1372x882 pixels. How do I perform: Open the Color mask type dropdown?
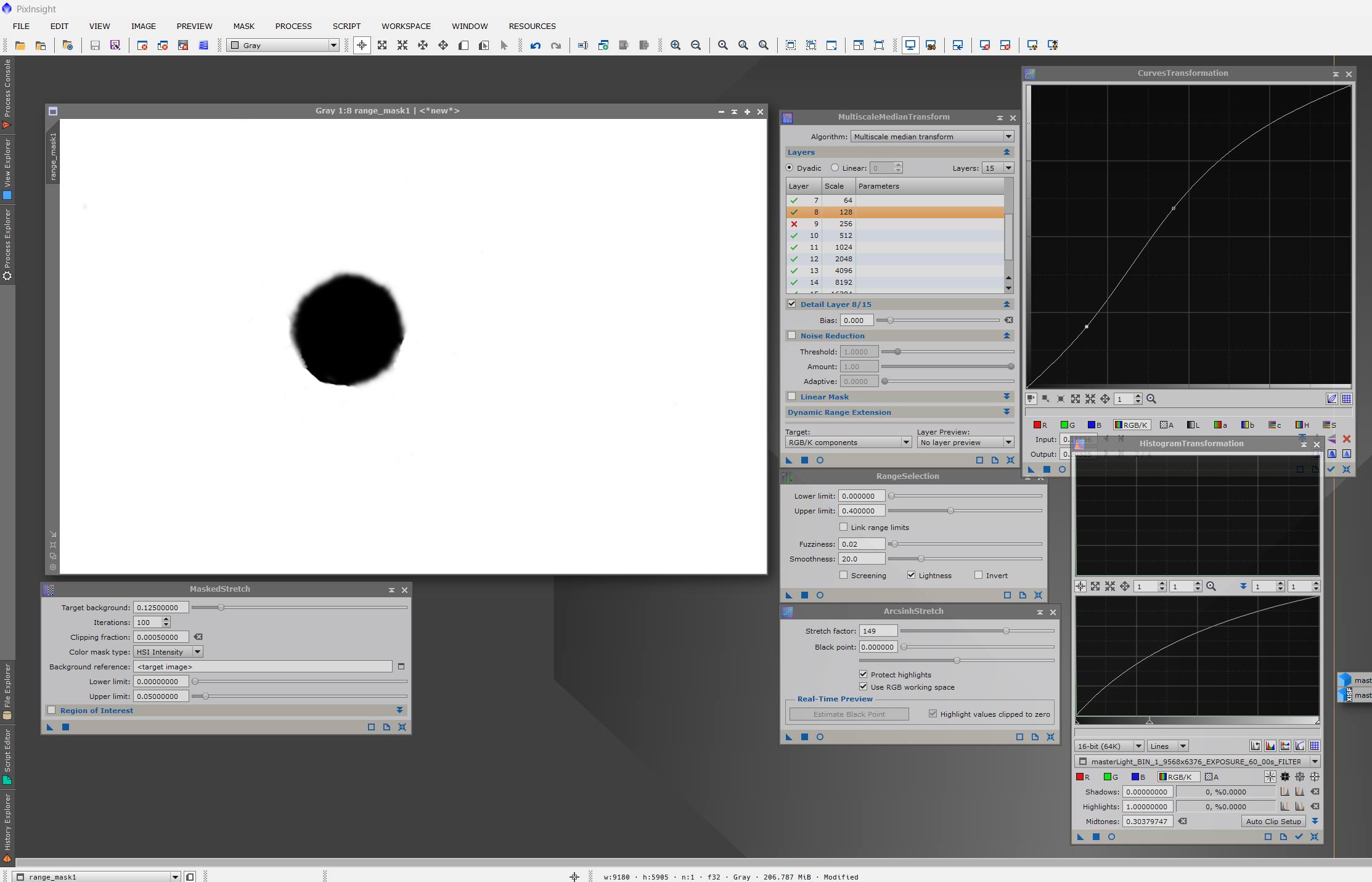[x=168, y=652]
